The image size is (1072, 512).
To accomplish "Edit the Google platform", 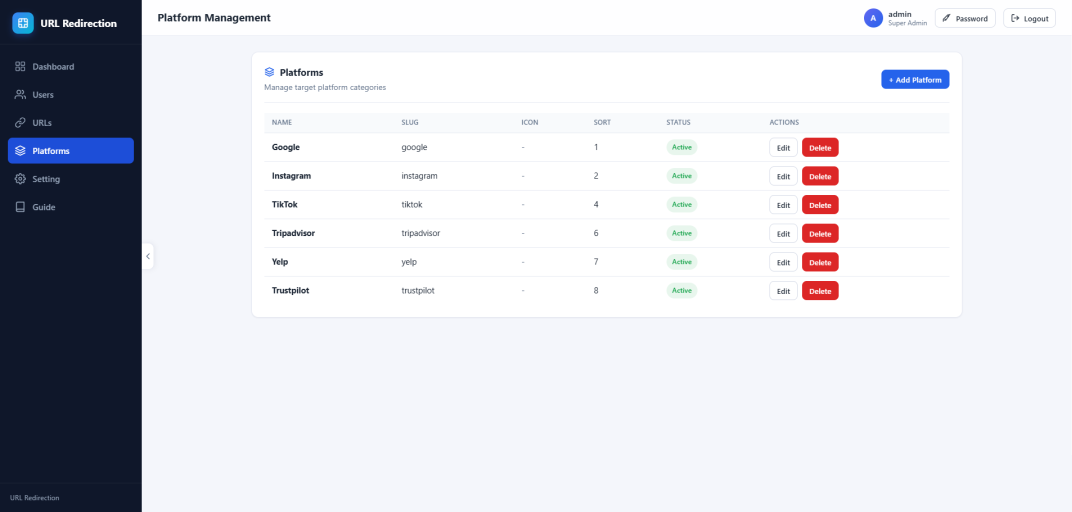I will [783, 148].
